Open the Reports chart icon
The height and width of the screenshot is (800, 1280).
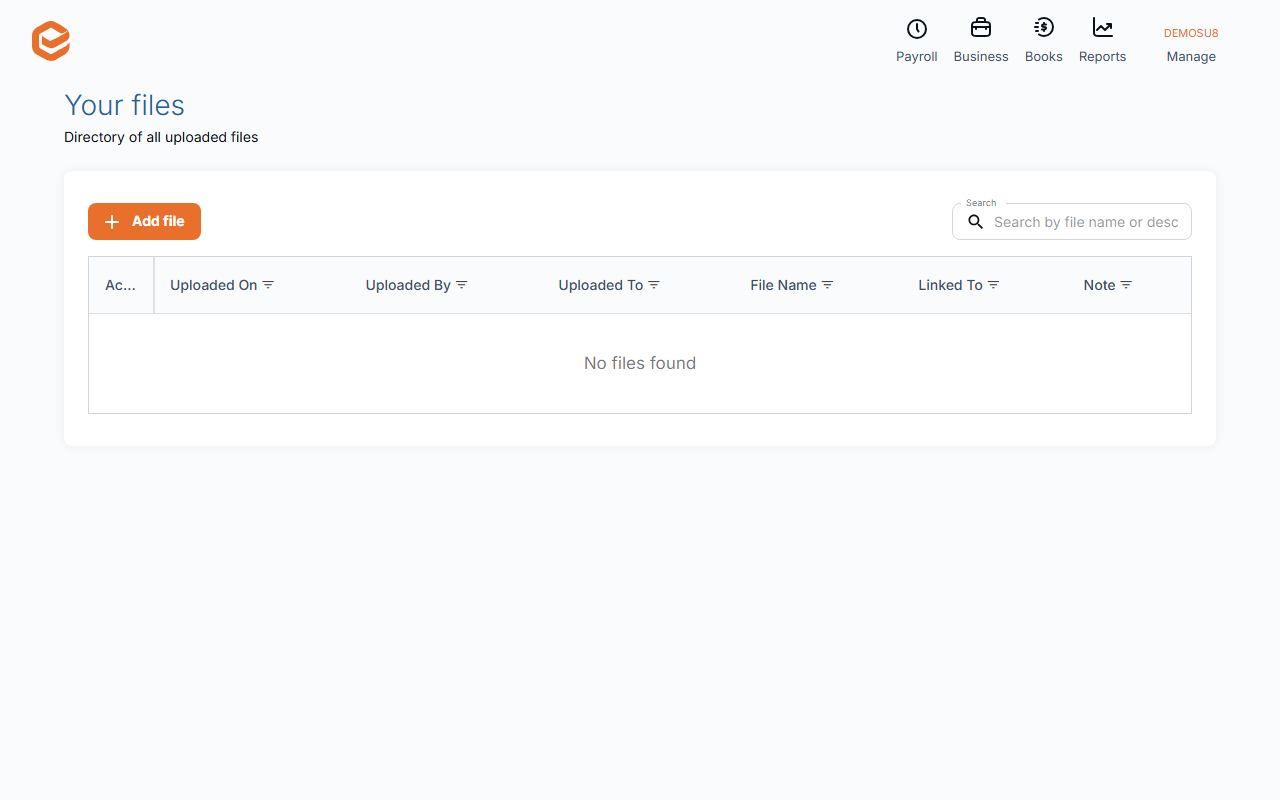point(1103,28)
